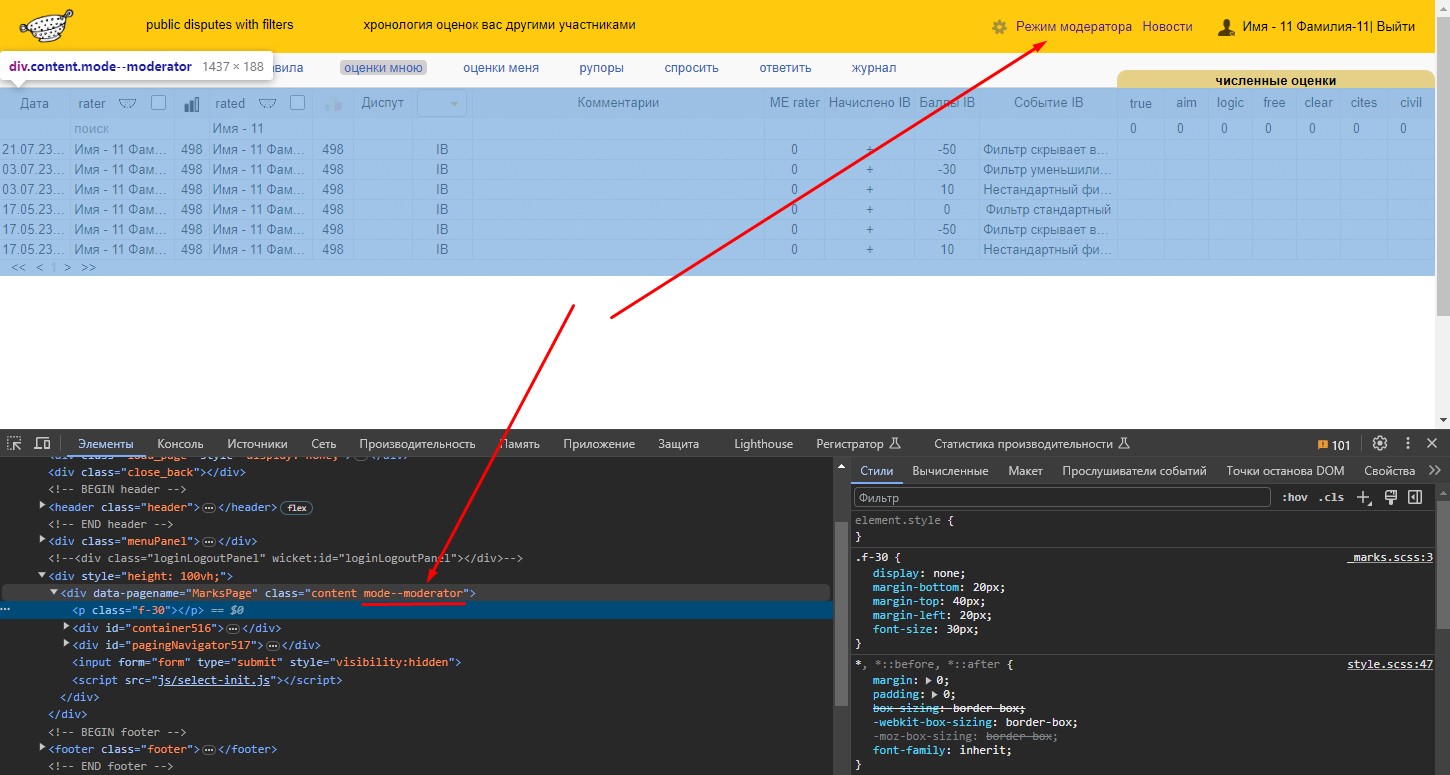Open the Lighthouse tab

click(x=763, y=444)
